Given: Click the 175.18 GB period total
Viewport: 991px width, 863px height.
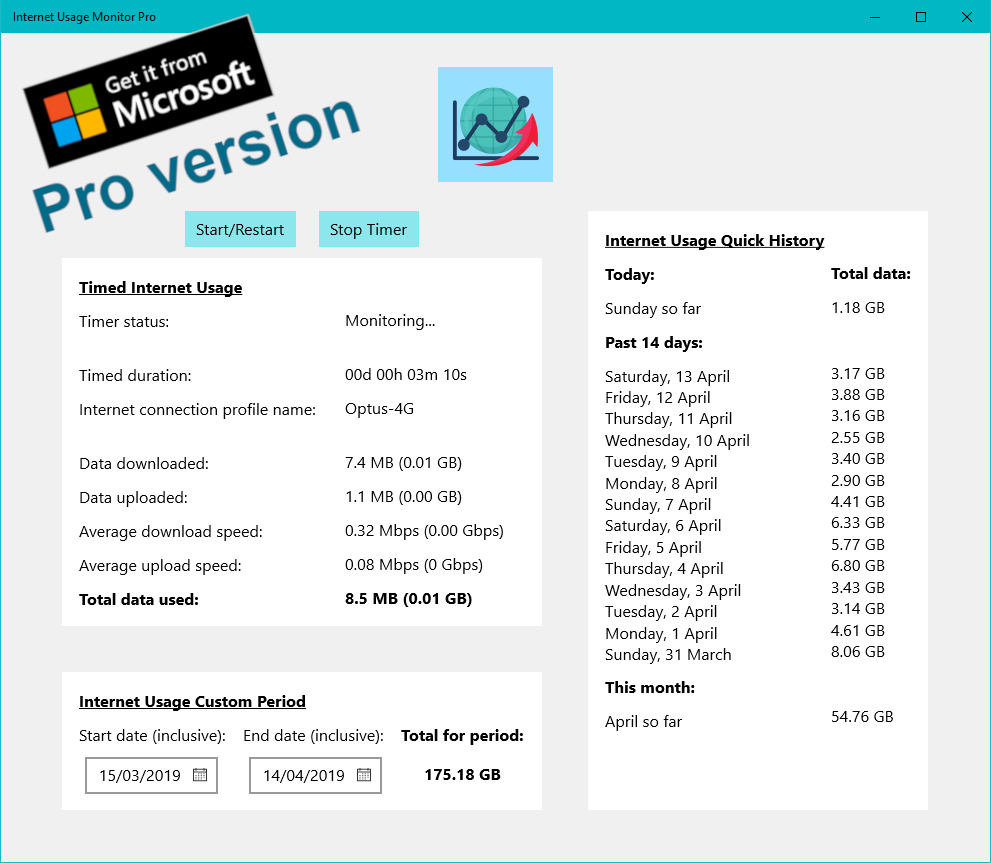Looking at the screenshot, I should (x=462, y=775).
